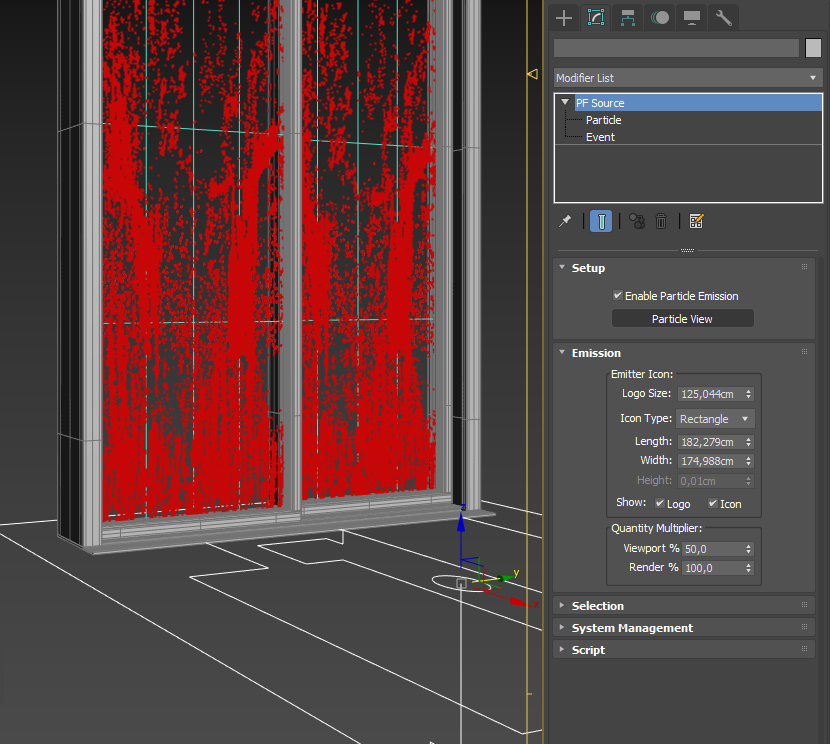Screen dimensions: 830x744
Task: Expand the Selection rollout
Action: [597, 606]
